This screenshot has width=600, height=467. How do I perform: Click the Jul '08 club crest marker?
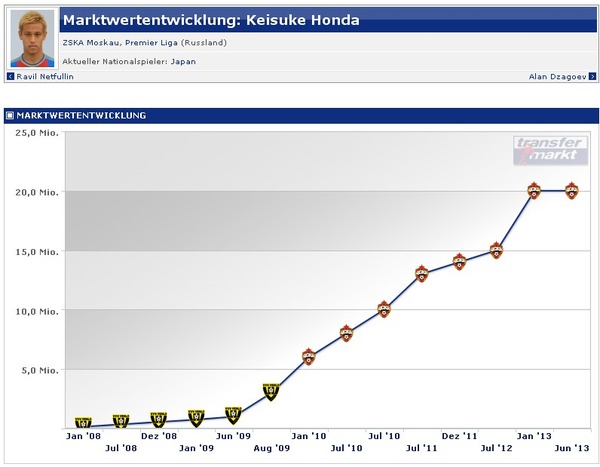(x=121, y=421)
